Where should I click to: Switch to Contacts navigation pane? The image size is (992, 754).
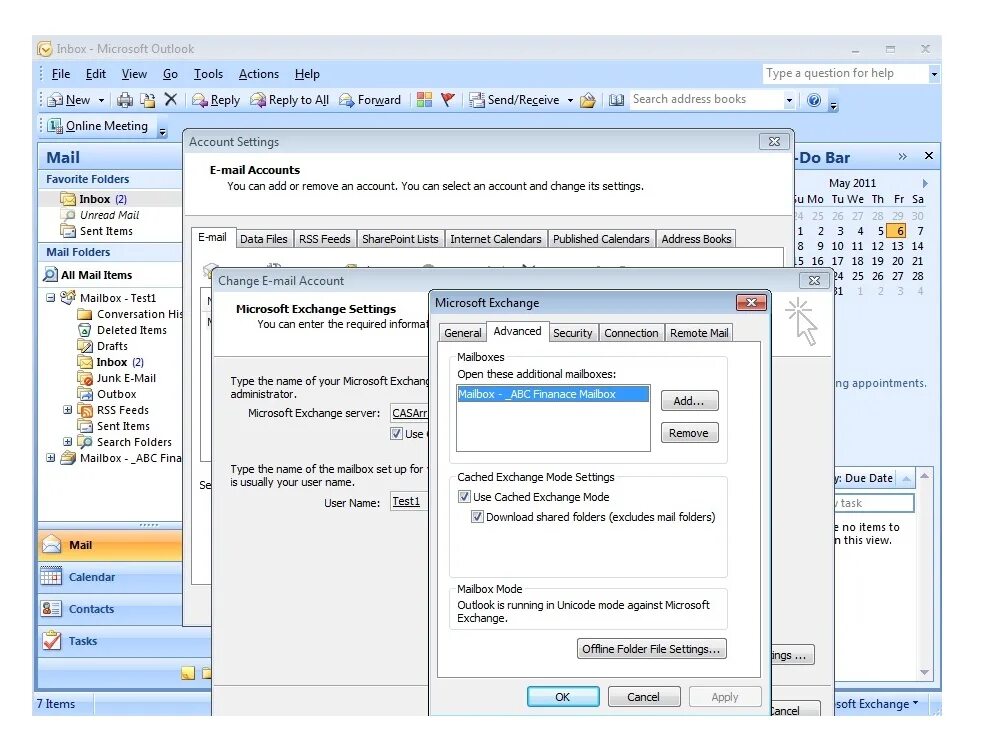tap(110, 609)
